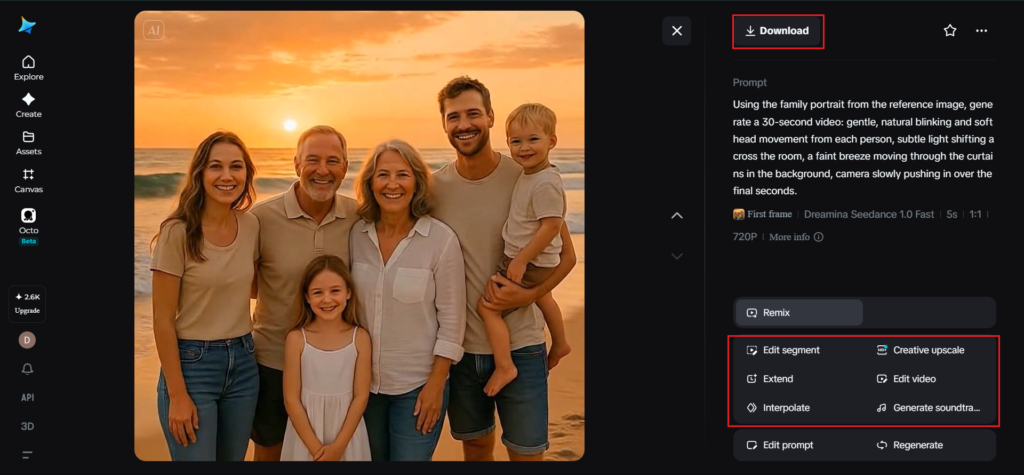This screenshot has height=475, width=1024.
Task: Select Extend option
Action: click(769, 379)
